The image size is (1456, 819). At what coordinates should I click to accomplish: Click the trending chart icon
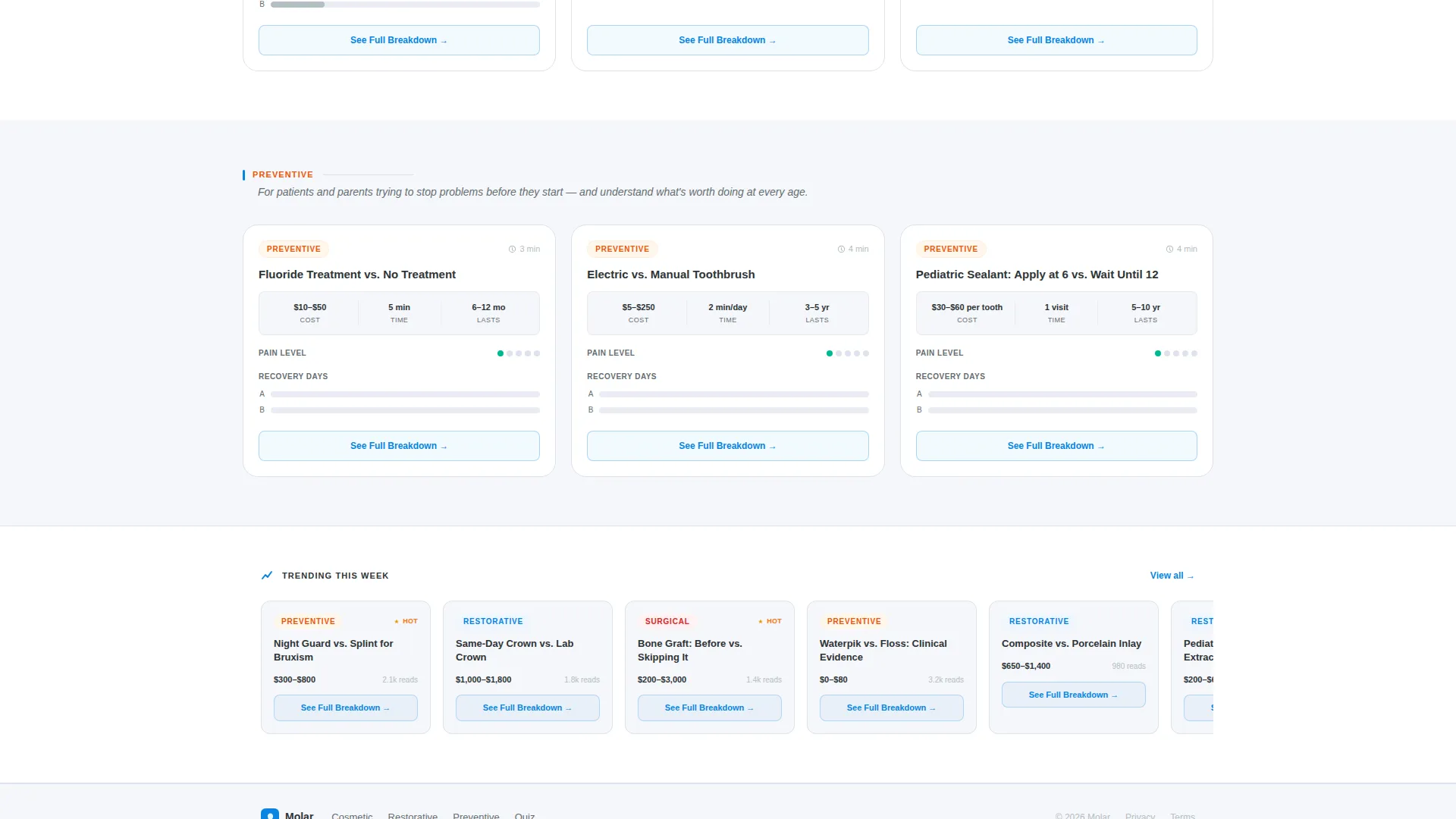[267, 576]
